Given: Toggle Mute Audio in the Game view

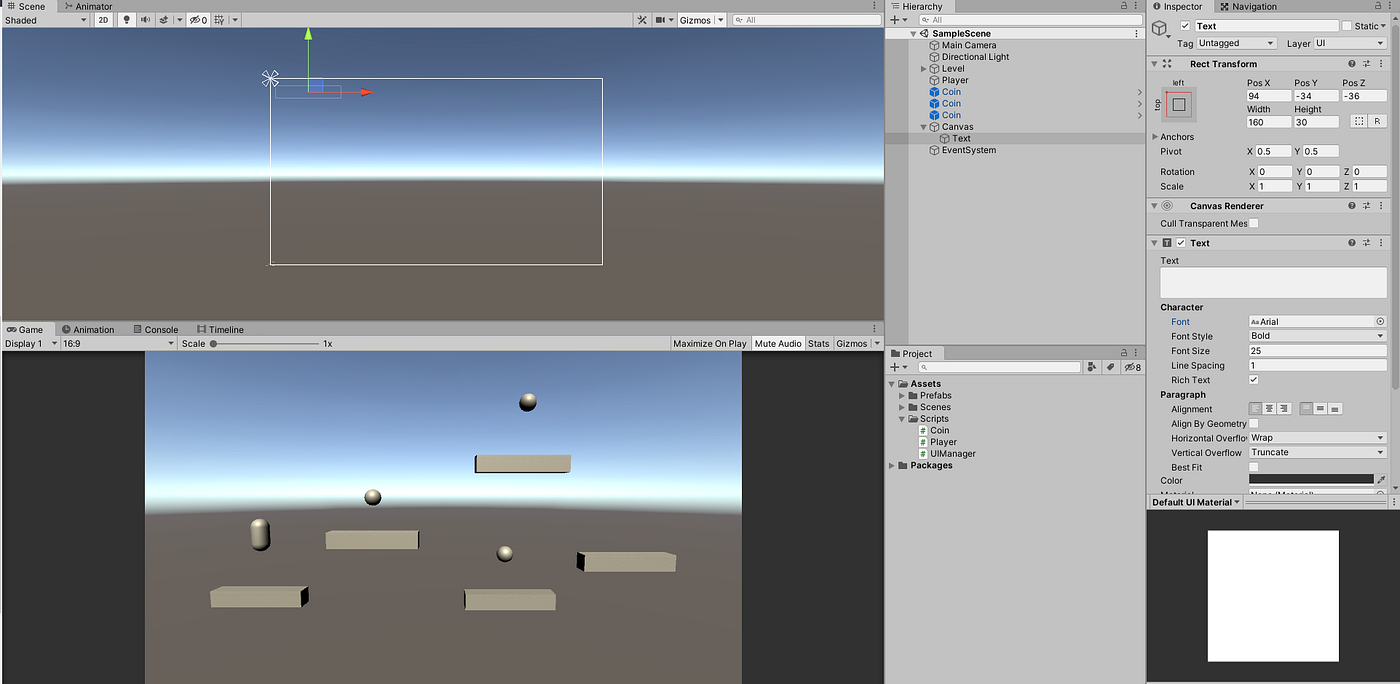Looking at the screenshot, I should 777,343.
